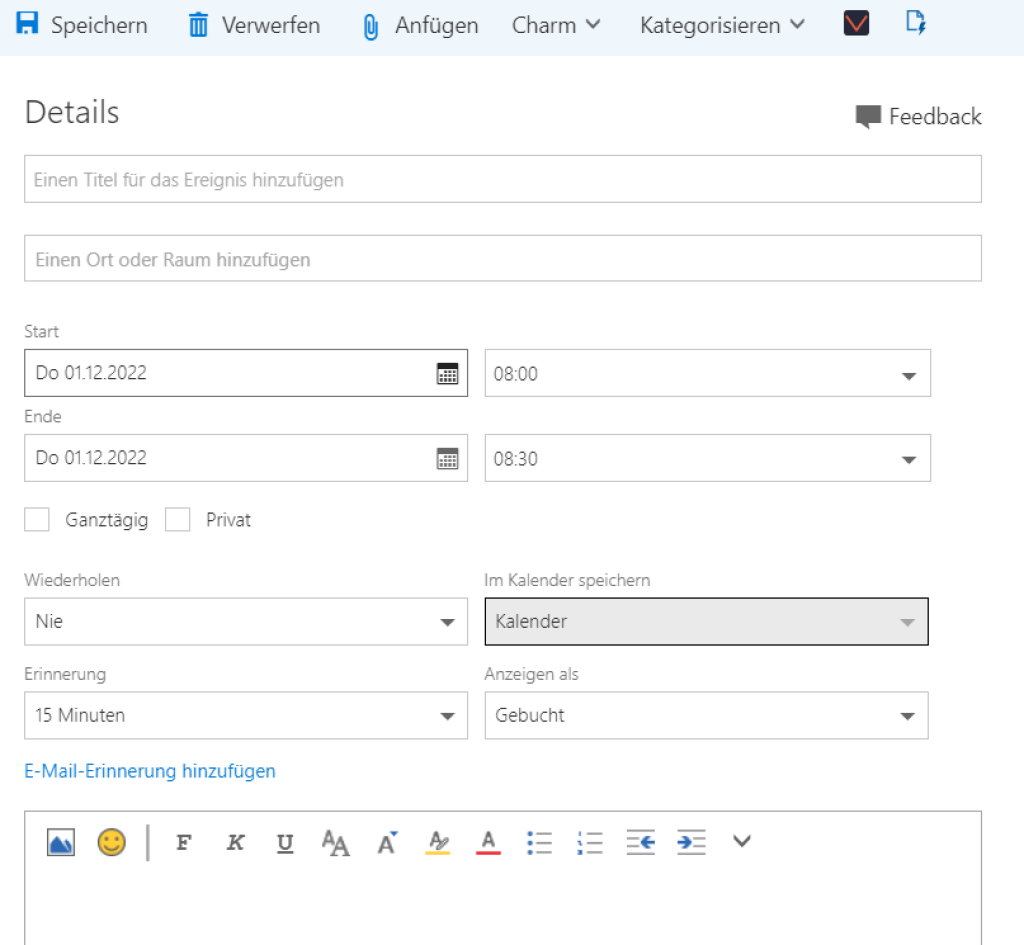Screen dimensions: 1024x945
Task: Click the Feedback speech bubble icon
Action: click(868, 117)
